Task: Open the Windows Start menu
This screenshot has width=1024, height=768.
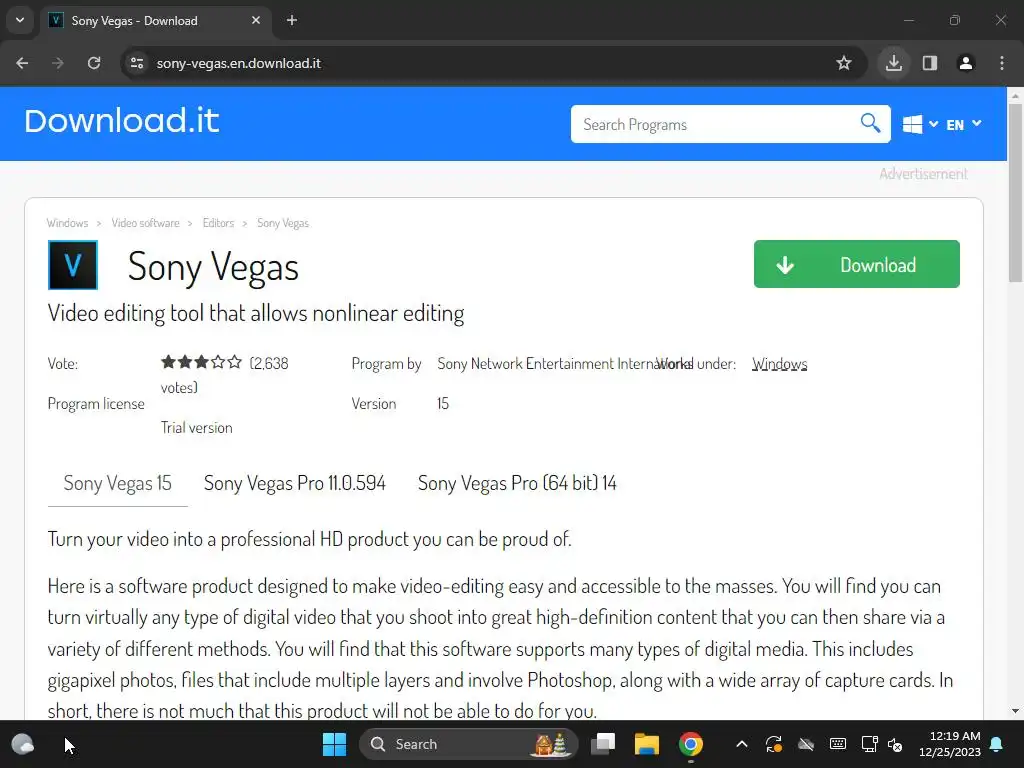Action: point(334,744)
